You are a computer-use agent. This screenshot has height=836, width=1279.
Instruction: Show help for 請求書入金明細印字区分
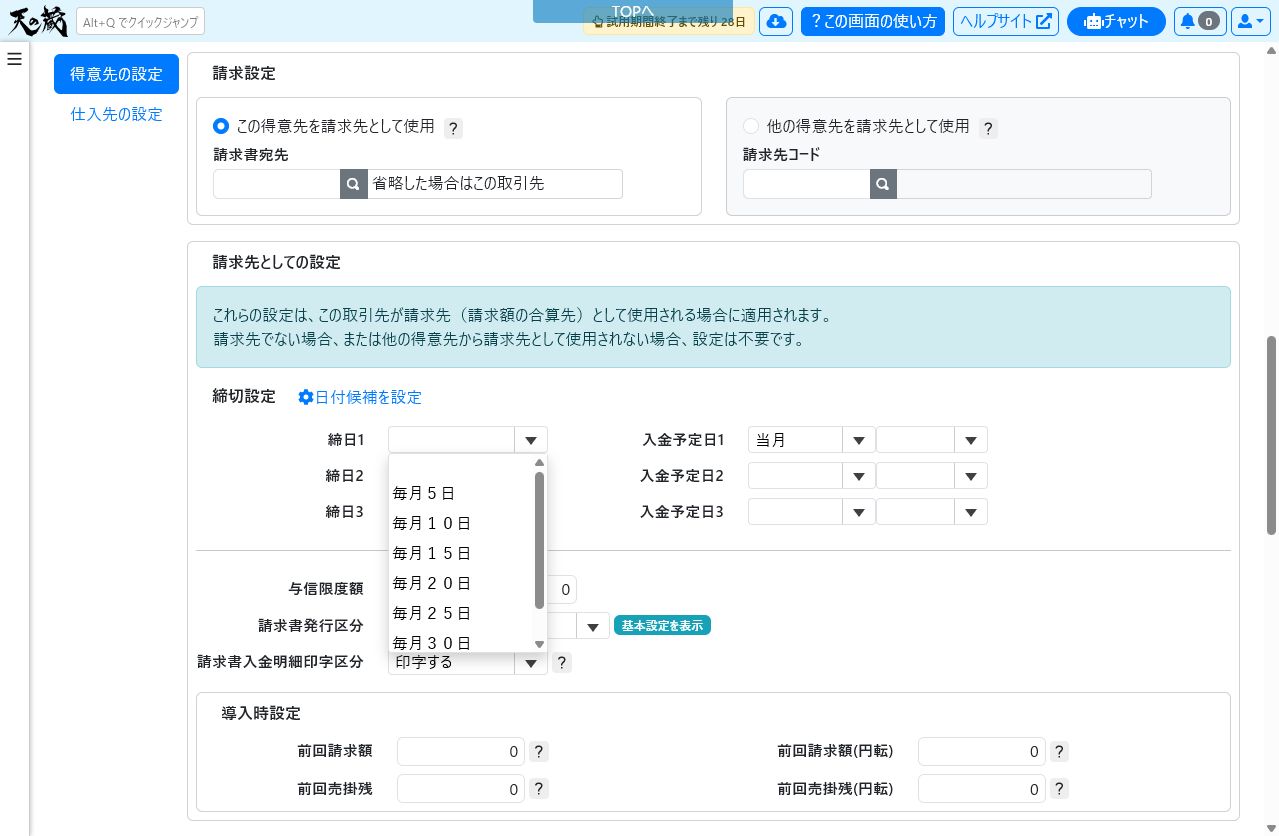pyautogui.click(x=562, y=662)
